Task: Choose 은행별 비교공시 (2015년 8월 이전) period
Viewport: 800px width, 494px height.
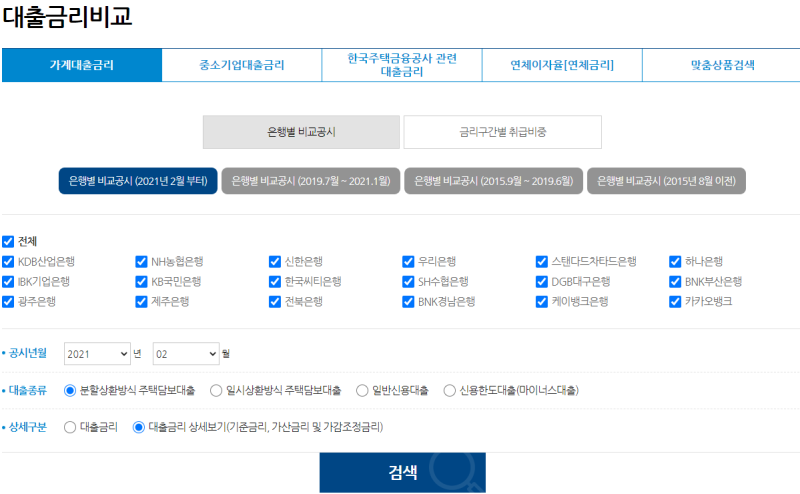Action: pyautogui.click(x=666, y=181)
